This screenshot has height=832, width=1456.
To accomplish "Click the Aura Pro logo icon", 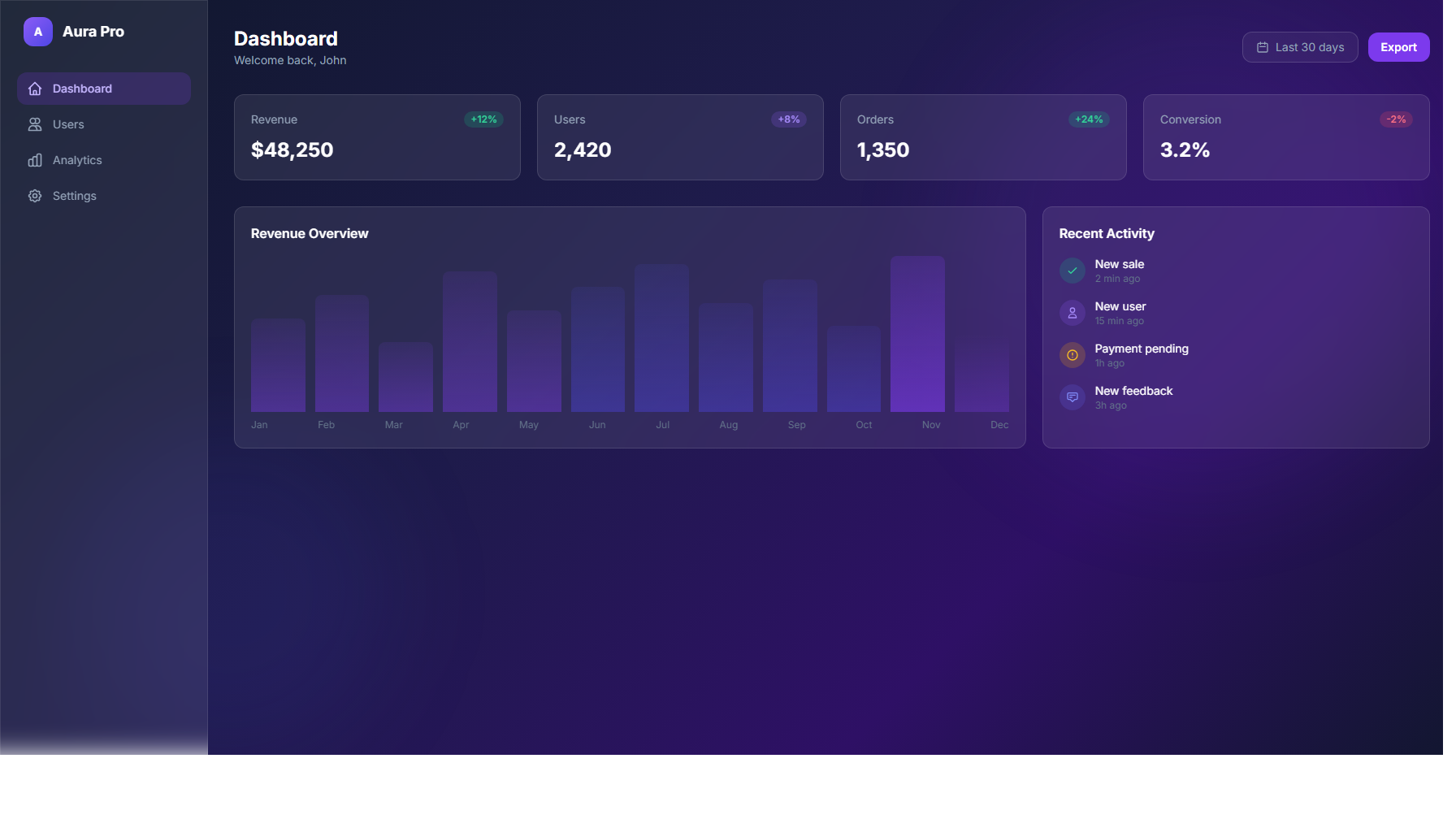I will [x=38, y=32].
